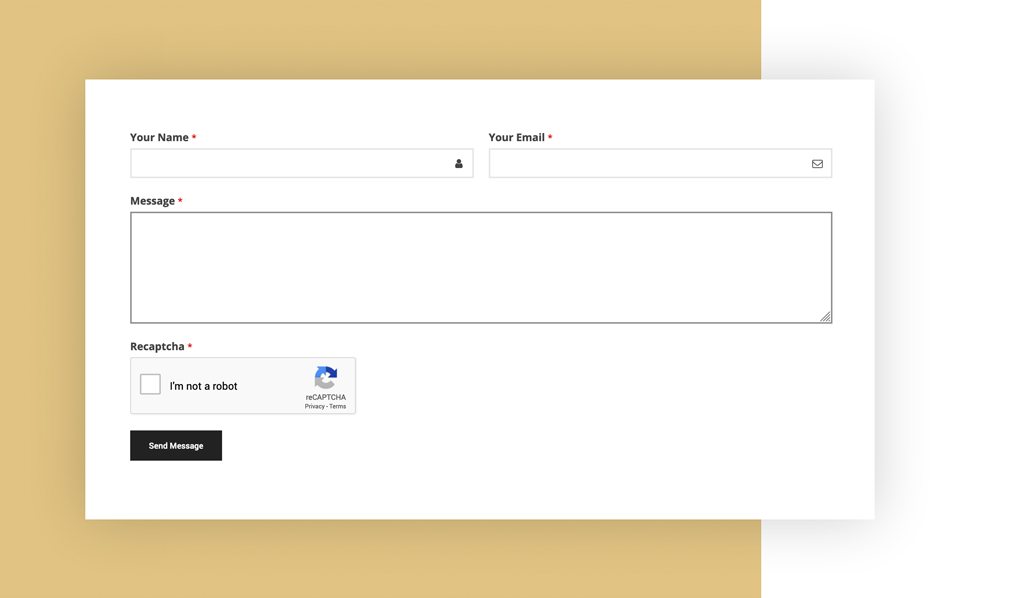Select the user silhouette inside Your Name input
The image size is (1024, 598).
458,163
